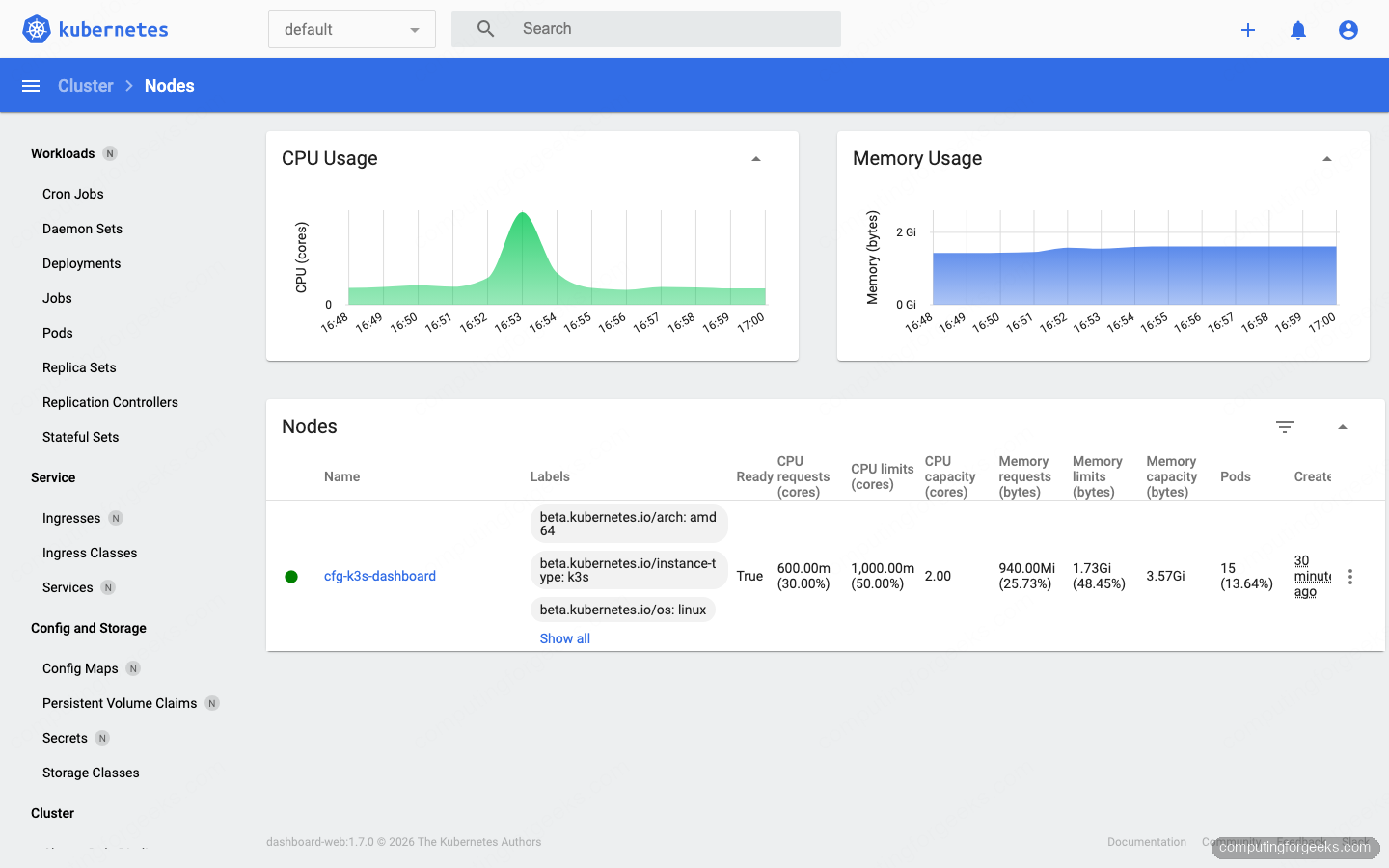Viewport: 1389px width, 868px height.
Task: Click Show all to reveal remaining labels
Action: coord(564,637)
